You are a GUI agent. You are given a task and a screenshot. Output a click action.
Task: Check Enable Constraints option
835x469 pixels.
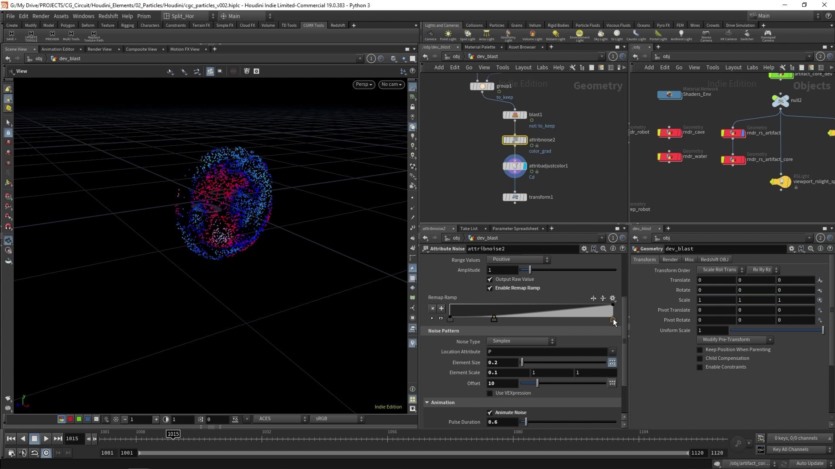tap(700, 367)
